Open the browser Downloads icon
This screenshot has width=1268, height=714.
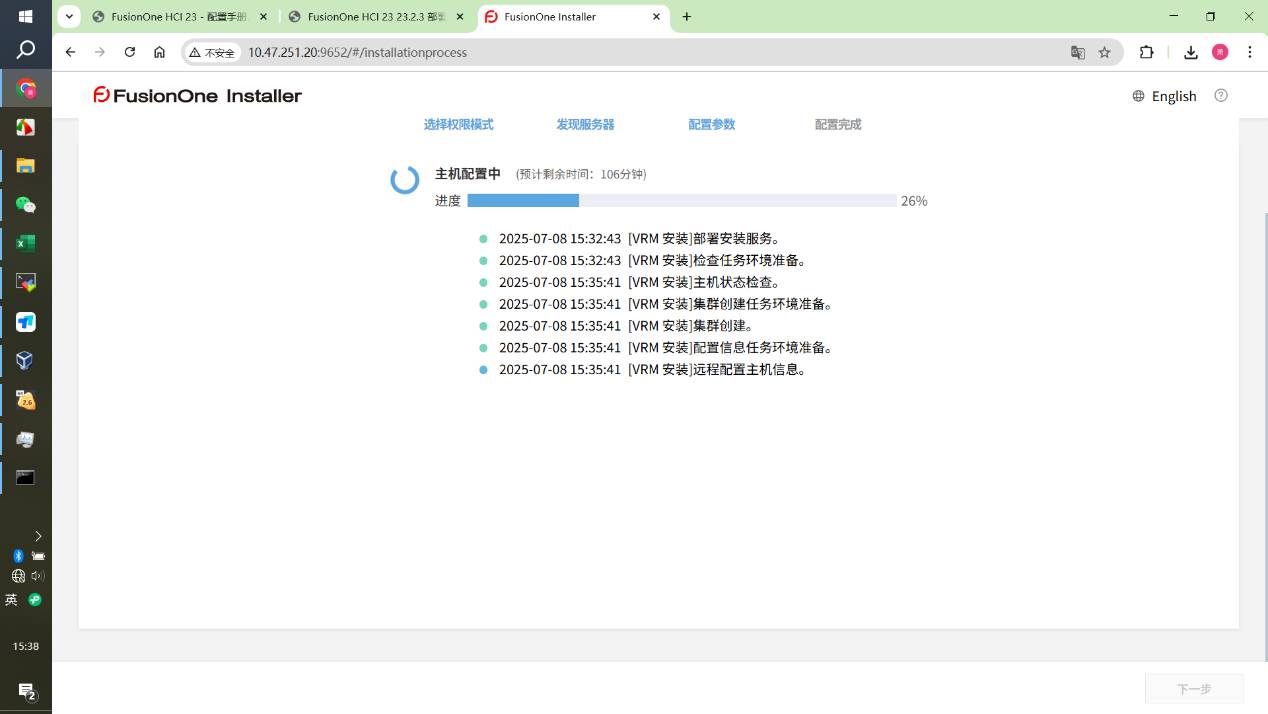point(1190,52)
